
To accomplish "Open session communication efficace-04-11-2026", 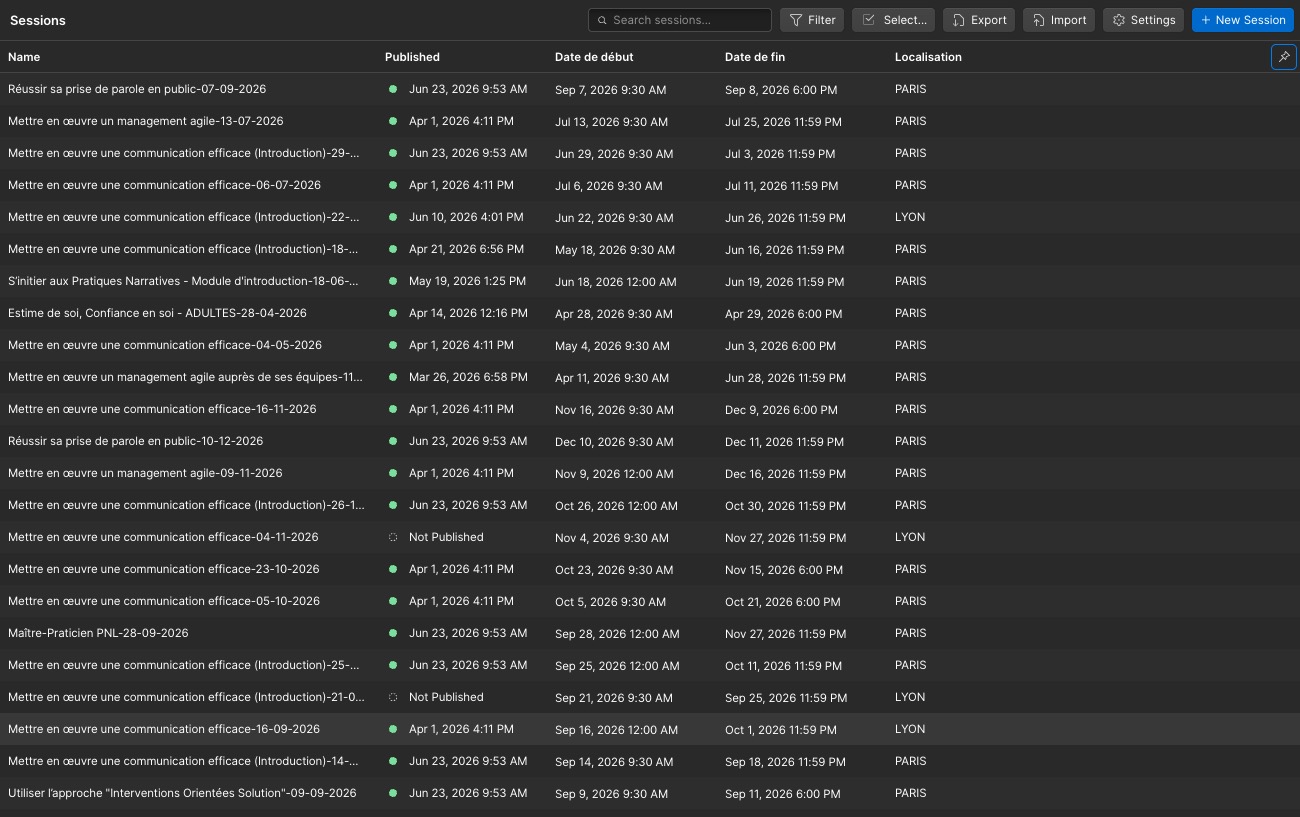I will tap(163, 537).
